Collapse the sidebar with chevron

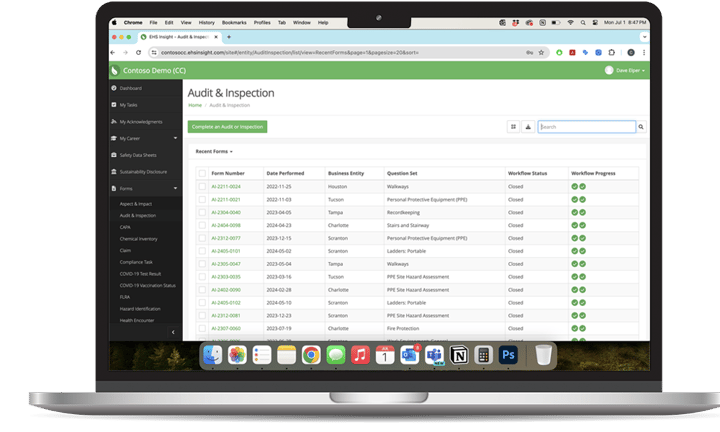click(x=173, y=332)
